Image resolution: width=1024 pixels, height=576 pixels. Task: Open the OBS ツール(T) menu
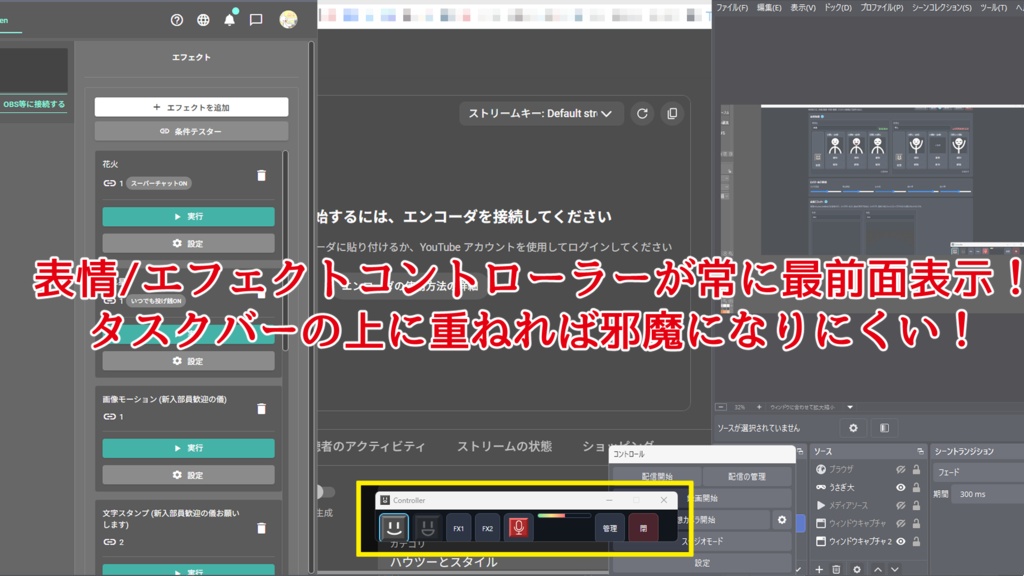(993, 8)
